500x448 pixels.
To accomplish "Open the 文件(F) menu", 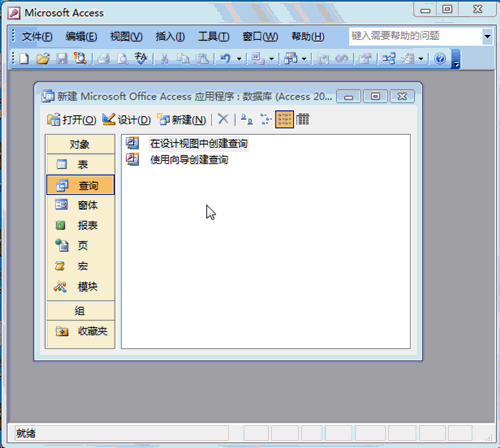I will [37, 36].
